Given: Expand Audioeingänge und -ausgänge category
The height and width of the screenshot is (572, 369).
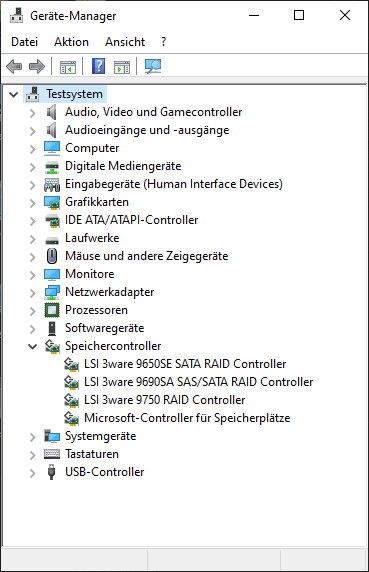Looking at the screenshot, I should pyautogui.click(x=33, y=131).
